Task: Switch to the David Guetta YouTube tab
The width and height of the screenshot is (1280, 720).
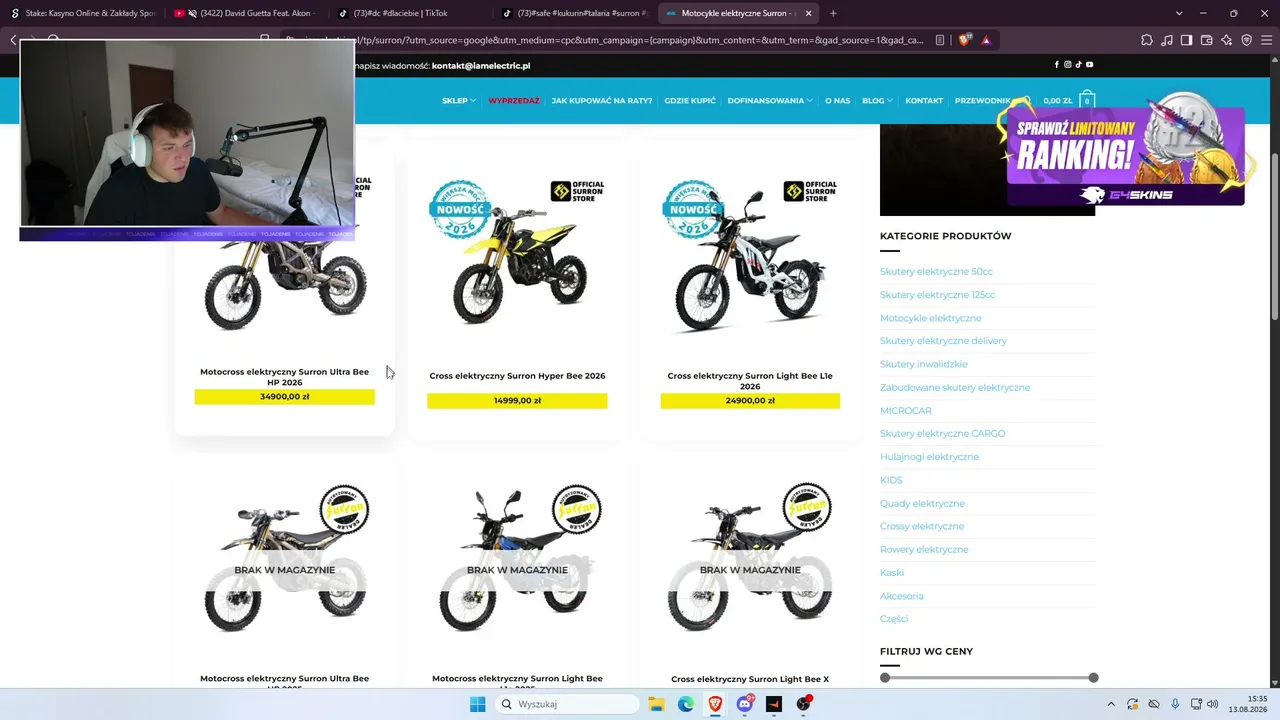Action: coord(247,13)
